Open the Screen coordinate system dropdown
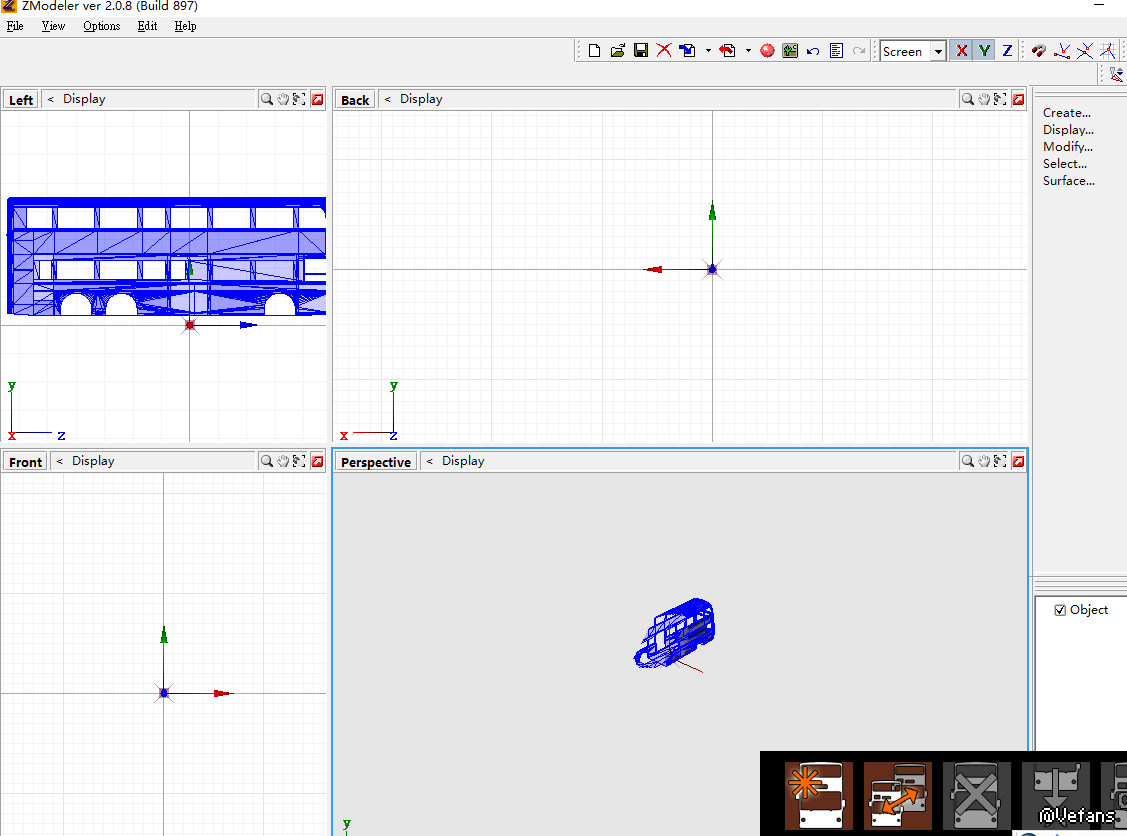Viewport: 1127px width, 836px height. tap(938, 52)
